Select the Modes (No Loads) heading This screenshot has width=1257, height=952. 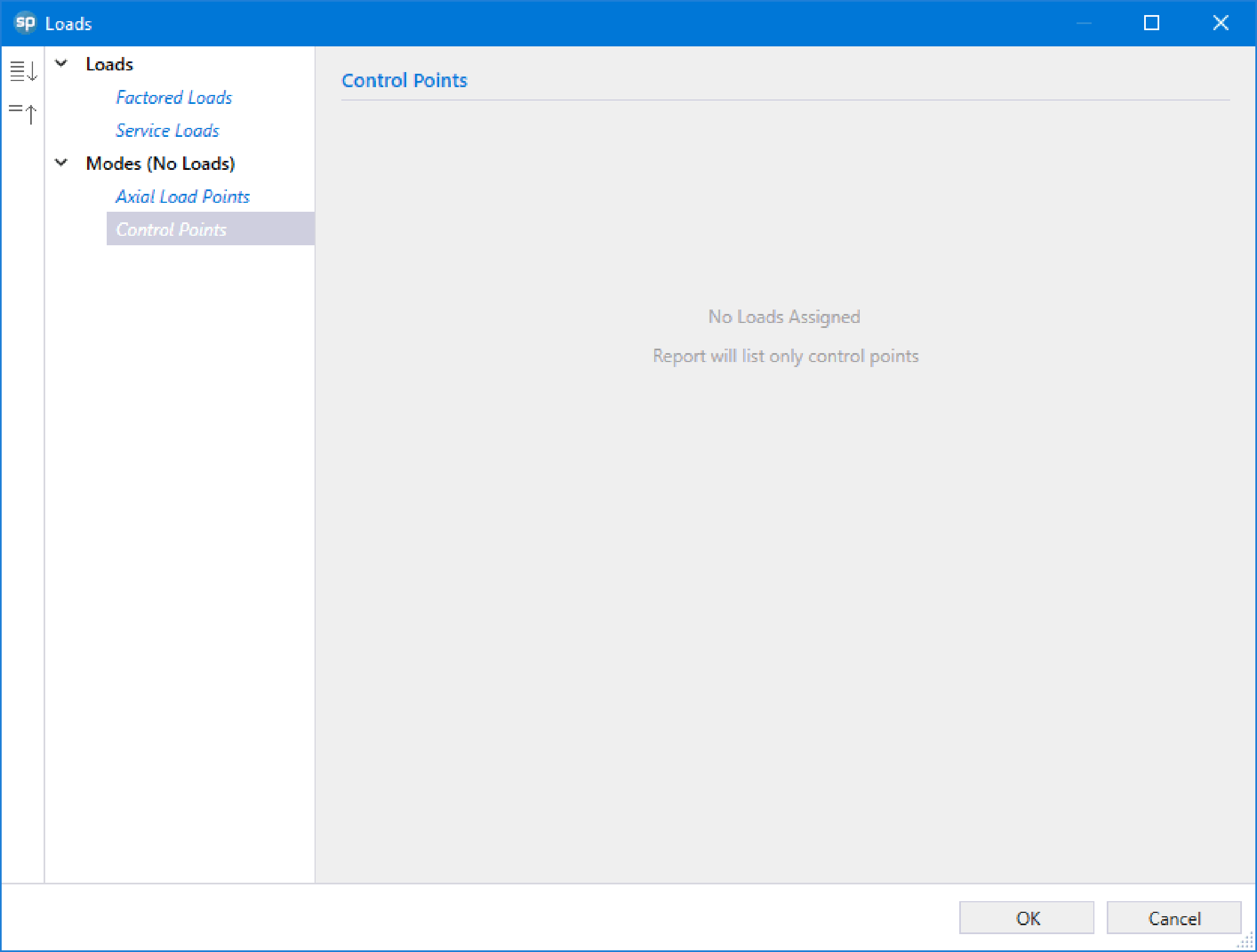point(160,164)
